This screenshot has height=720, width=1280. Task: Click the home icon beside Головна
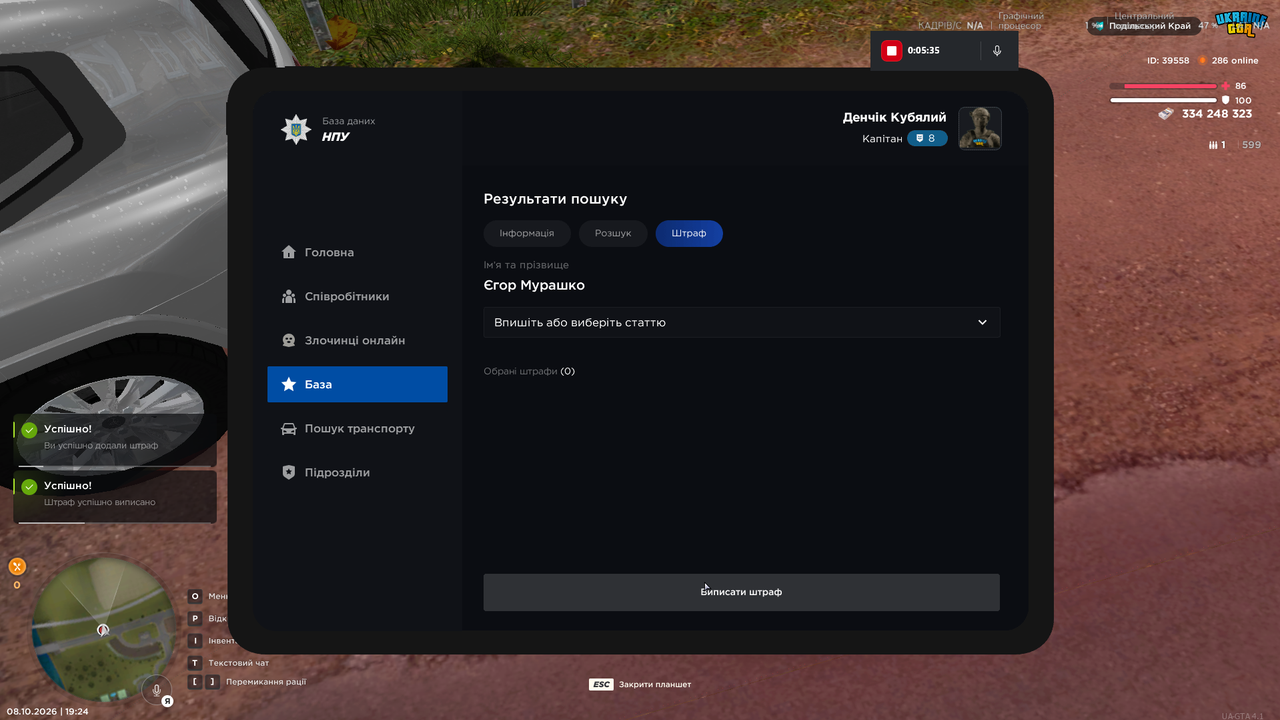289,252
